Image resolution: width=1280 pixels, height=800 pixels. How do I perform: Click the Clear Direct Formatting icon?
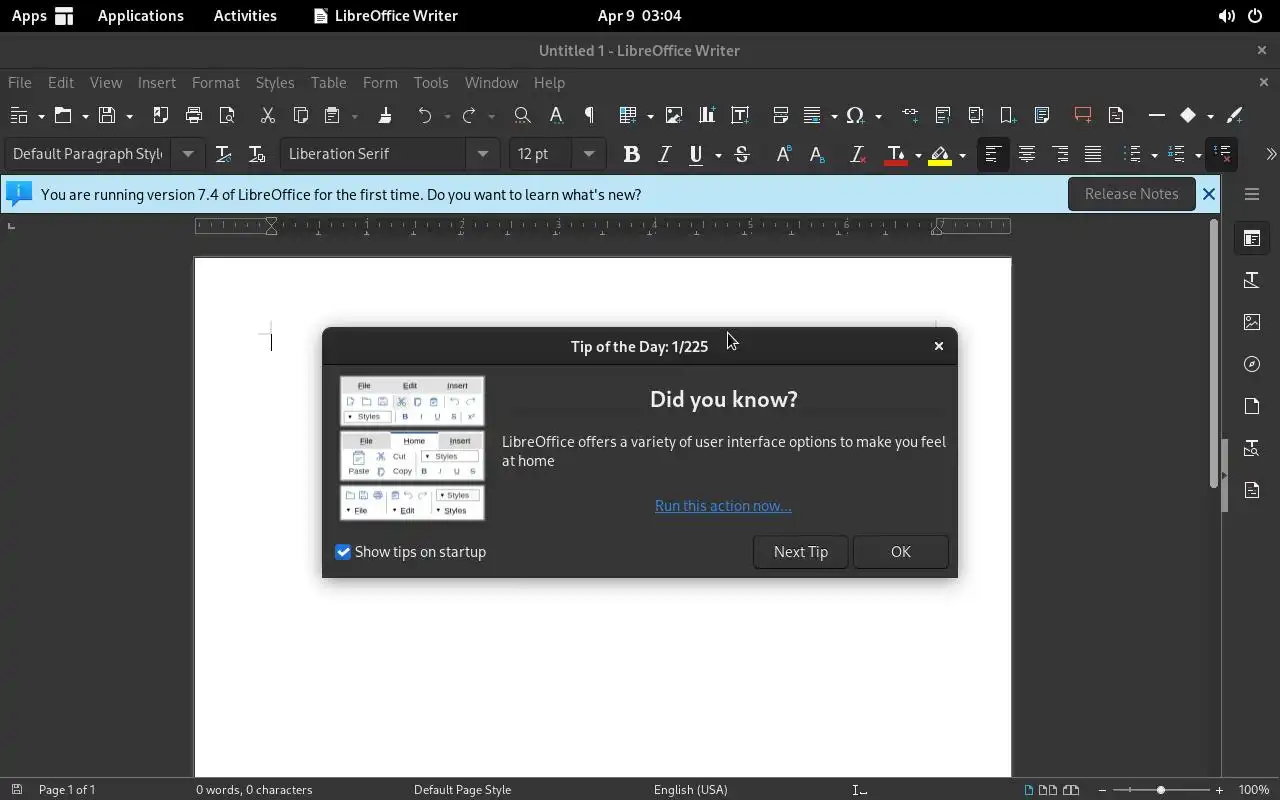857,154
